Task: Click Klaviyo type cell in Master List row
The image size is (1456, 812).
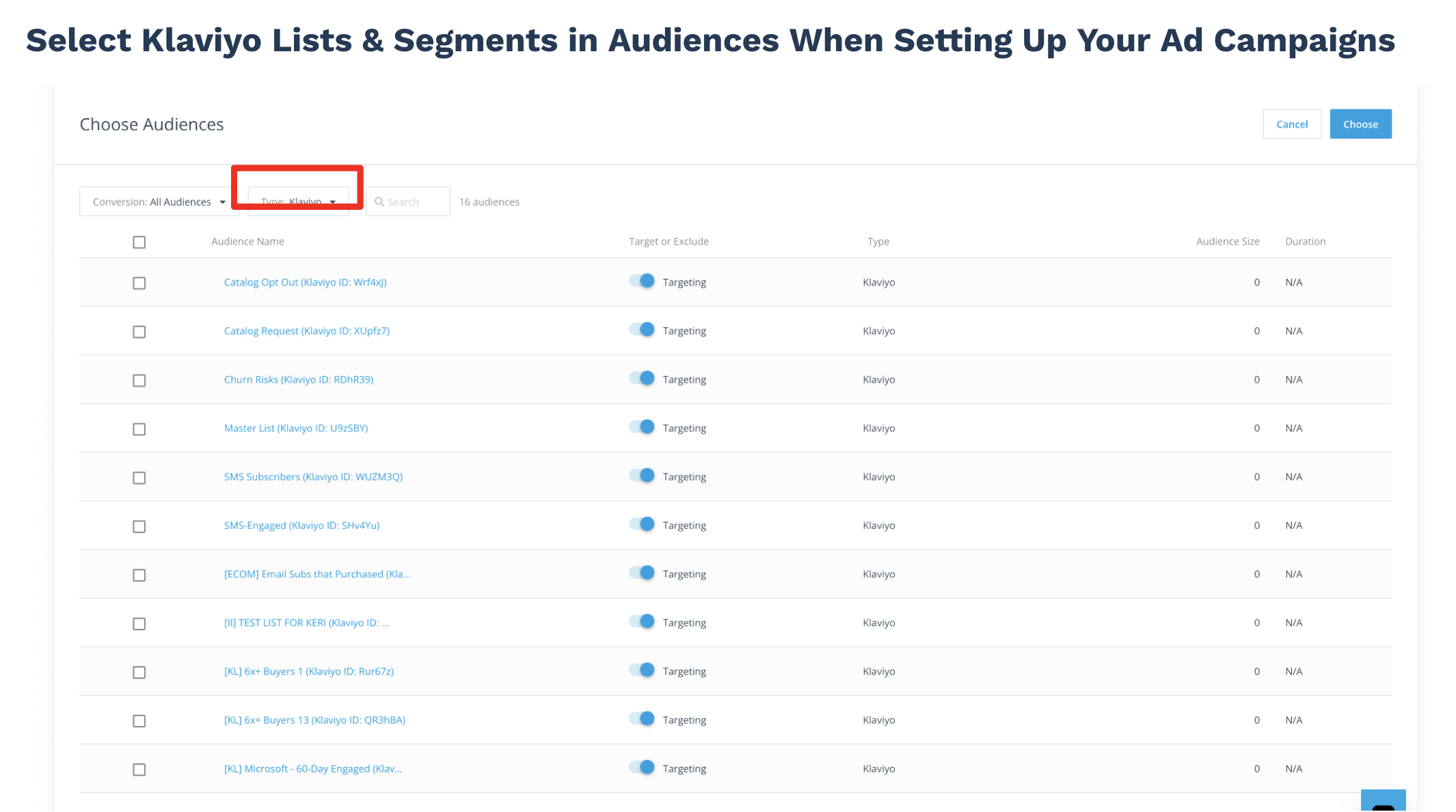Action: (x=878, y=428)
